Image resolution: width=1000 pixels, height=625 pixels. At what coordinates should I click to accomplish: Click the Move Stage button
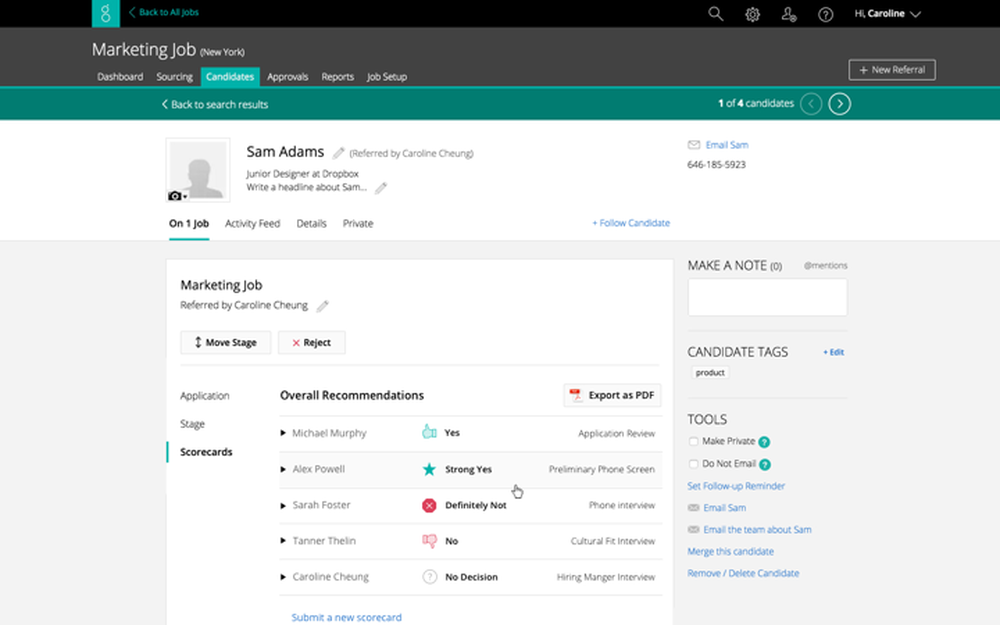pyautogui.click(x=225, y=342)
